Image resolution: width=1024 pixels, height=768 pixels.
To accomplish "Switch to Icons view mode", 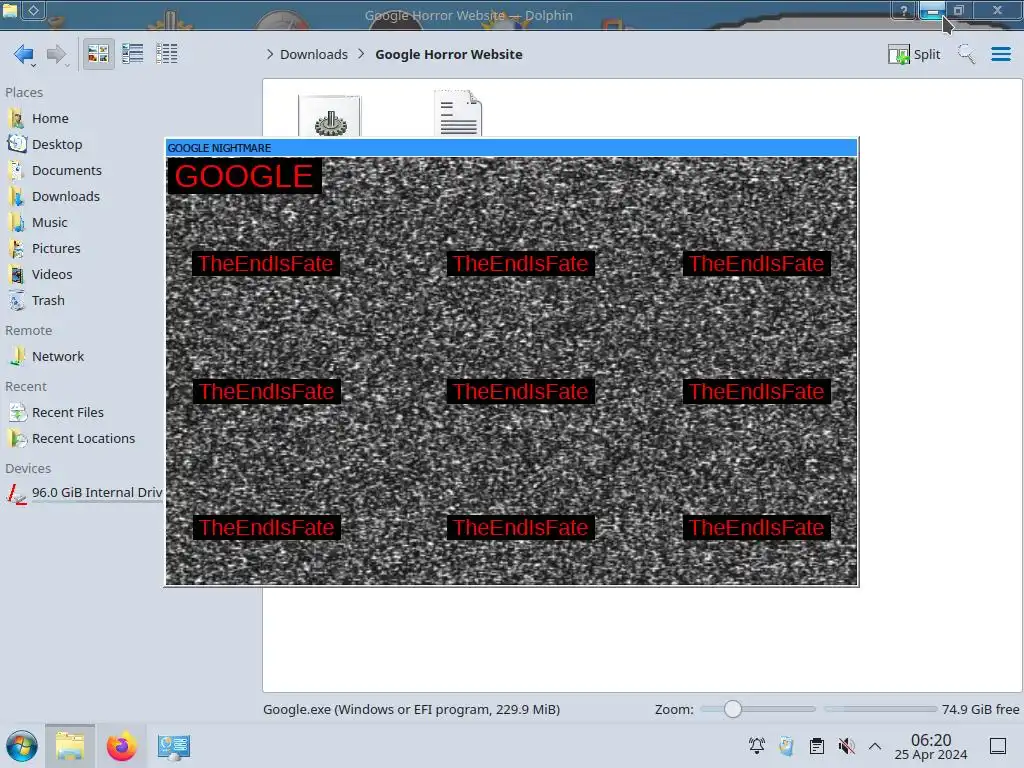I will [x=98, y=54].
